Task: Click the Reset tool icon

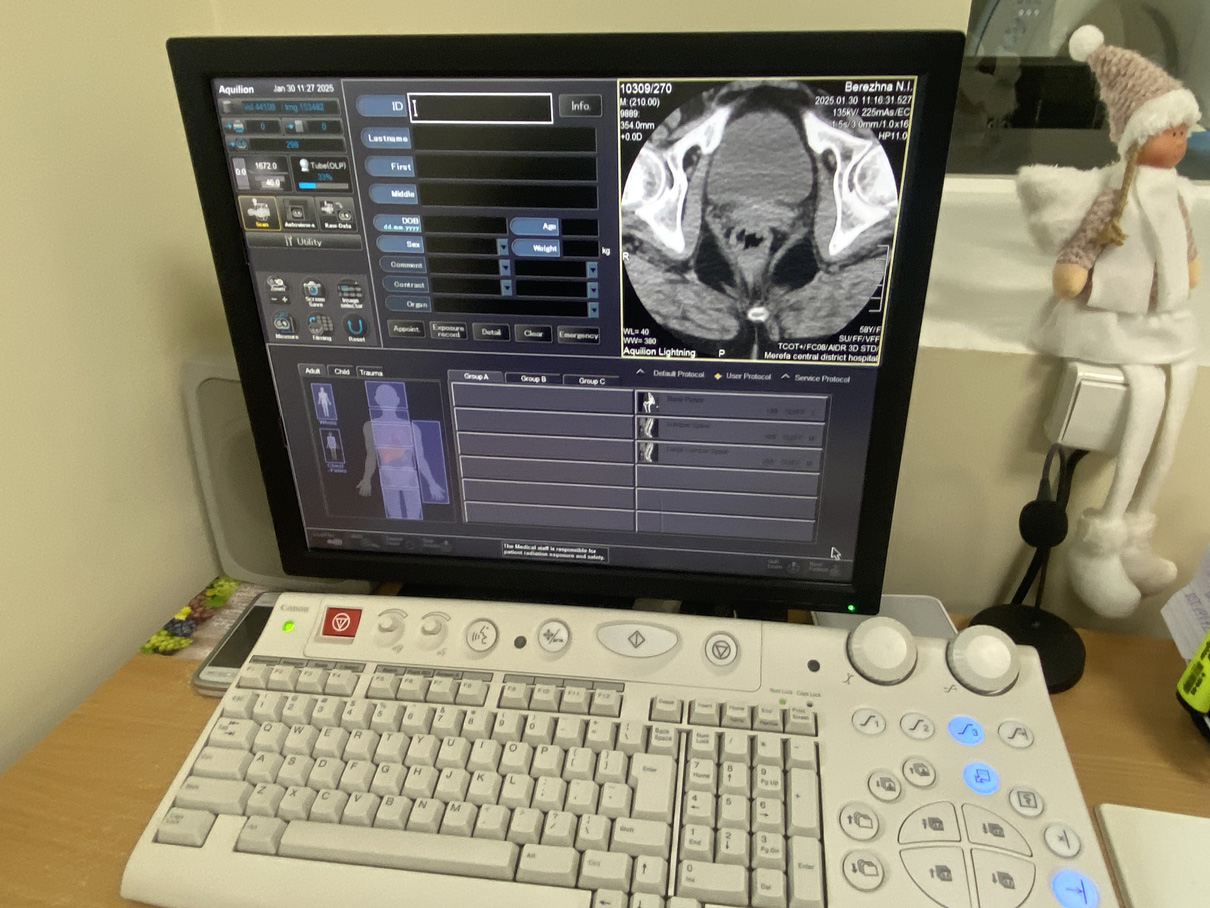Action: click(355, 328)
